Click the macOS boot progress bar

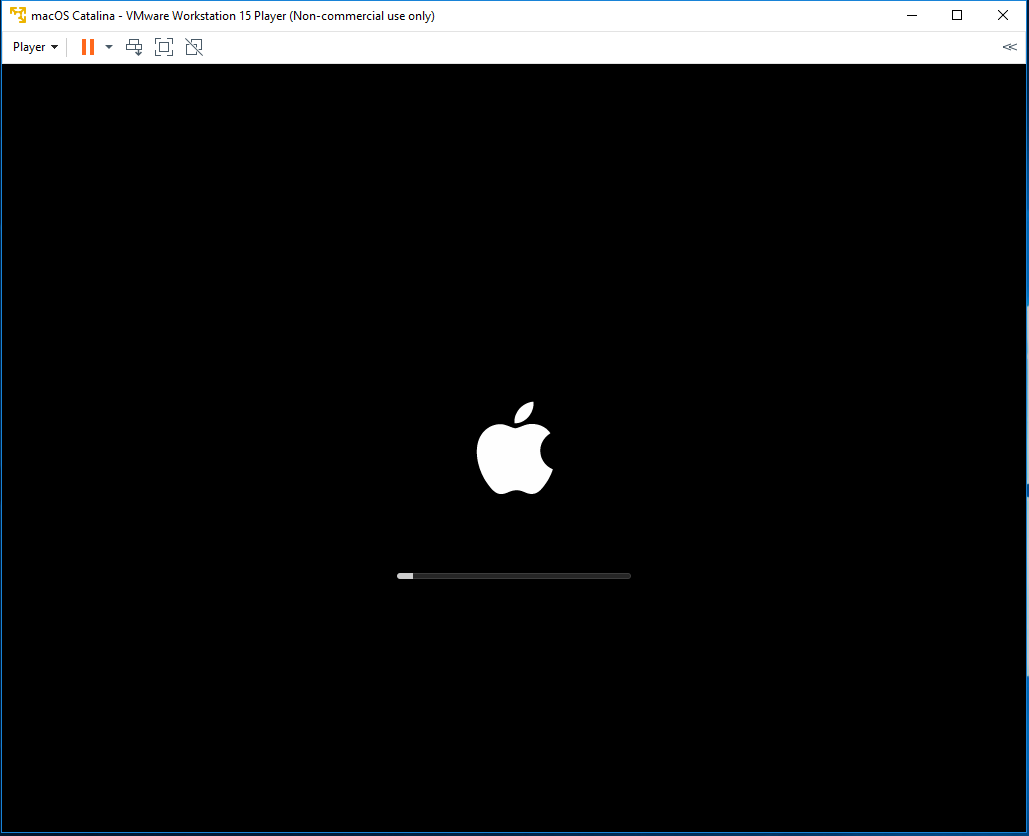[x=514, y=576]
